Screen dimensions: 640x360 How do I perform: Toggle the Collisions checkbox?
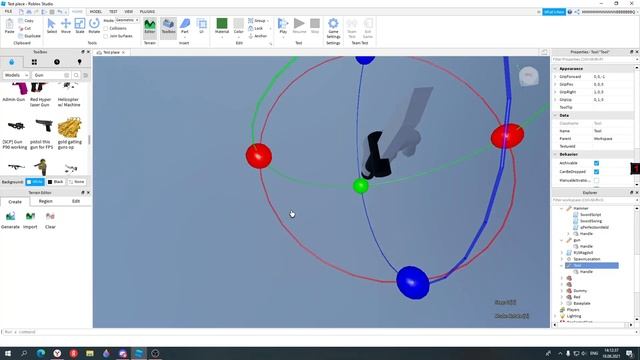pos(106,29)
